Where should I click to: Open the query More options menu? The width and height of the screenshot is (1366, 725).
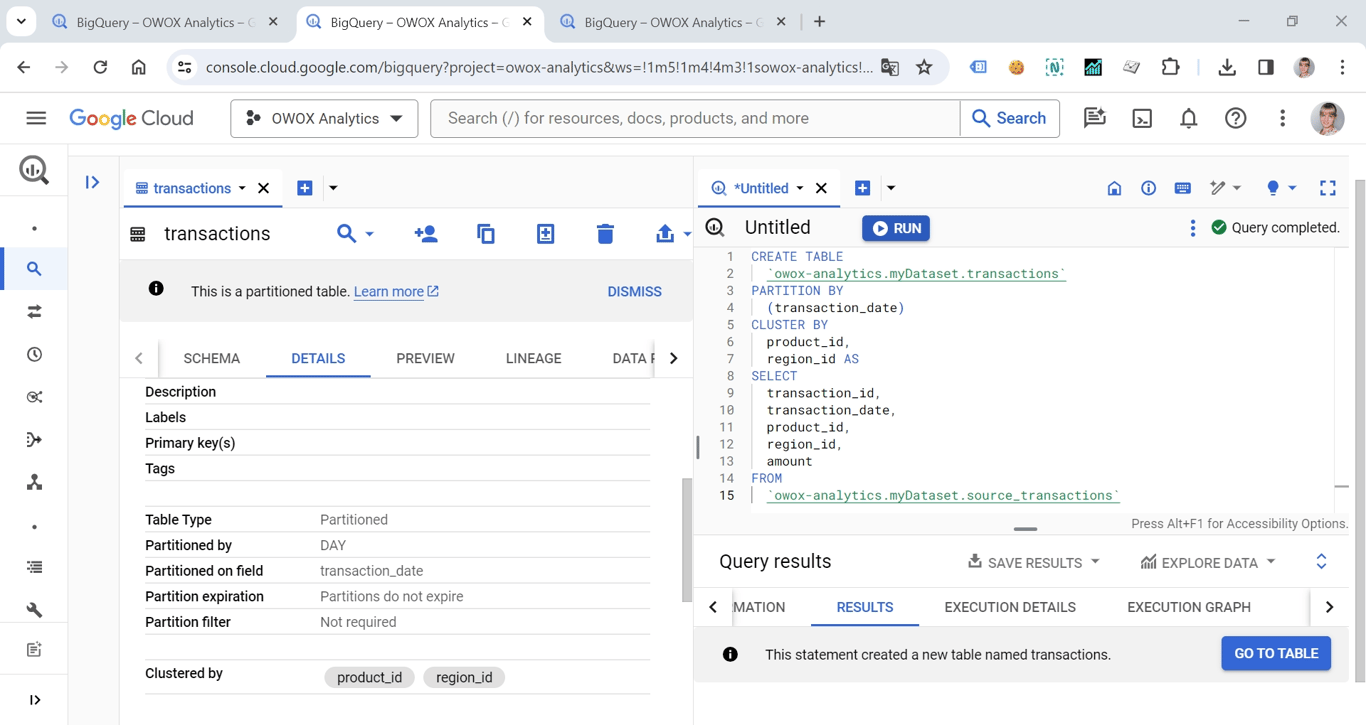1192,228
